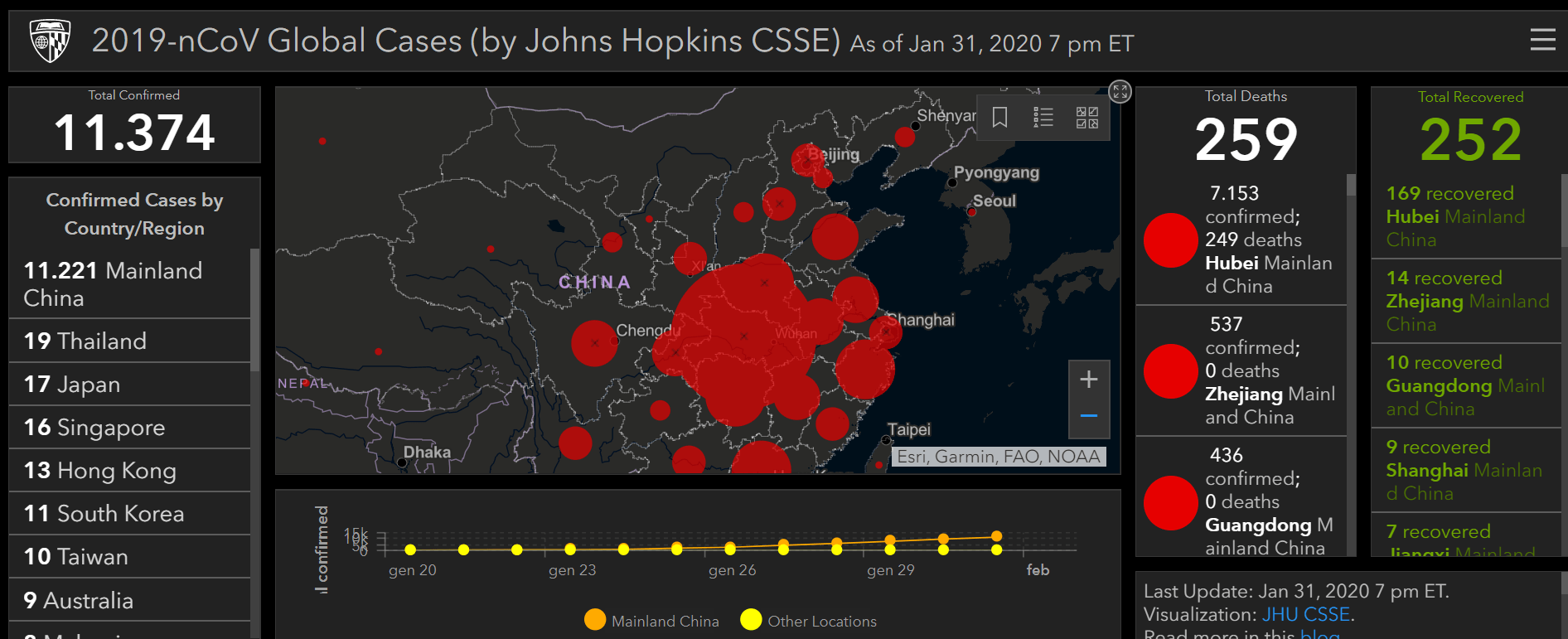Click the Seoul label on the map
The width and height of the screenshot is (1568, 639).
click(x=994, y=201)
